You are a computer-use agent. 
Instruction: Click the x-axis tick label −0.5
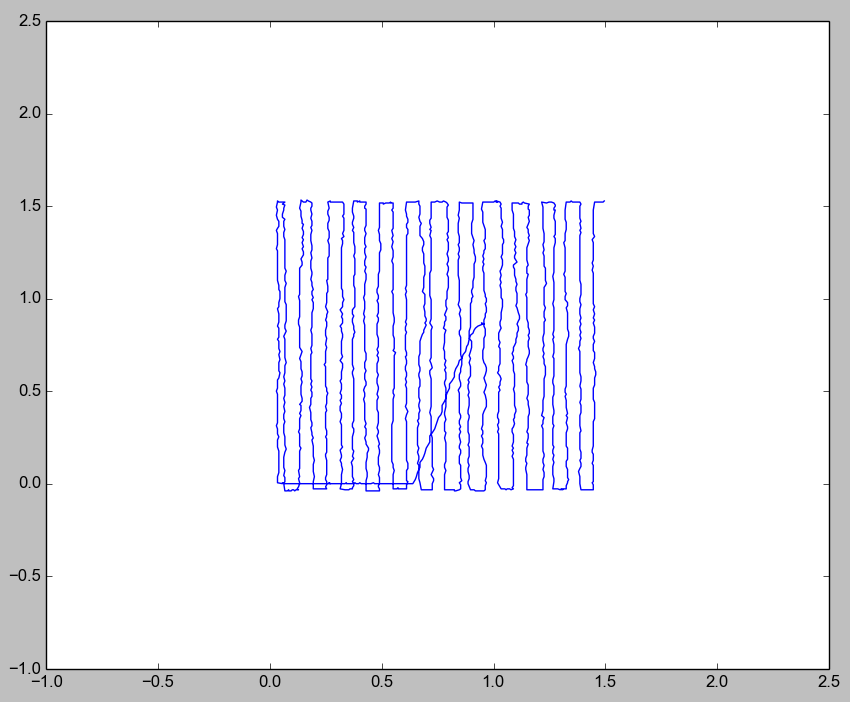click(158, 681)
